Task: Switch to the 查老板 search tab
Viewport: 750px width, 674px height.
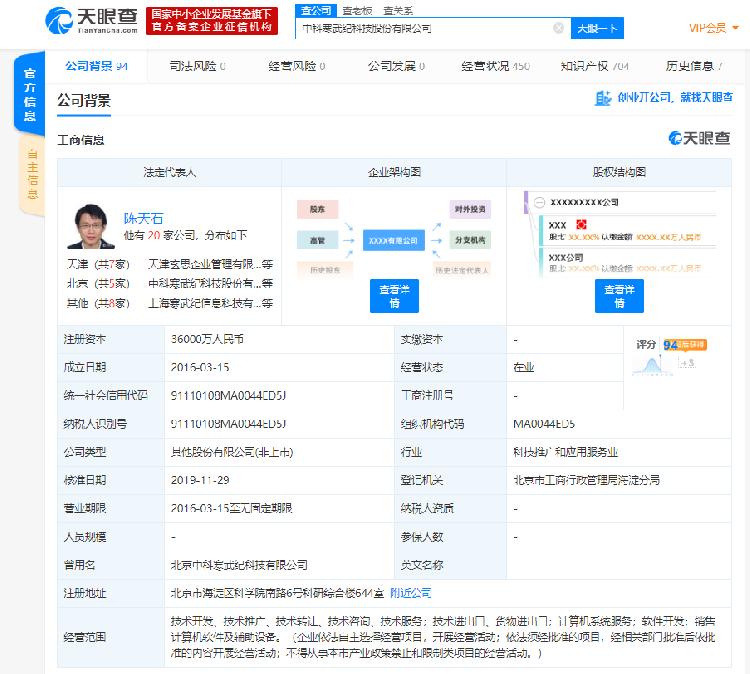Action: click(357, 11)
